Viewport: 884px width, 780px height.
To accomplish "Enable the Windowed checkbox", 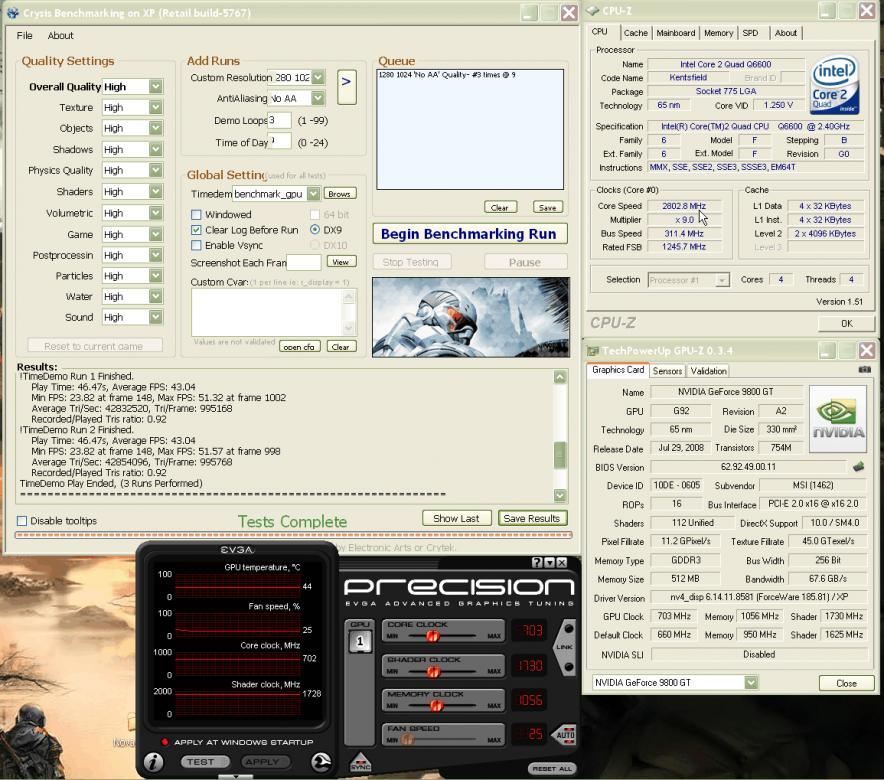I will [196, 215].
